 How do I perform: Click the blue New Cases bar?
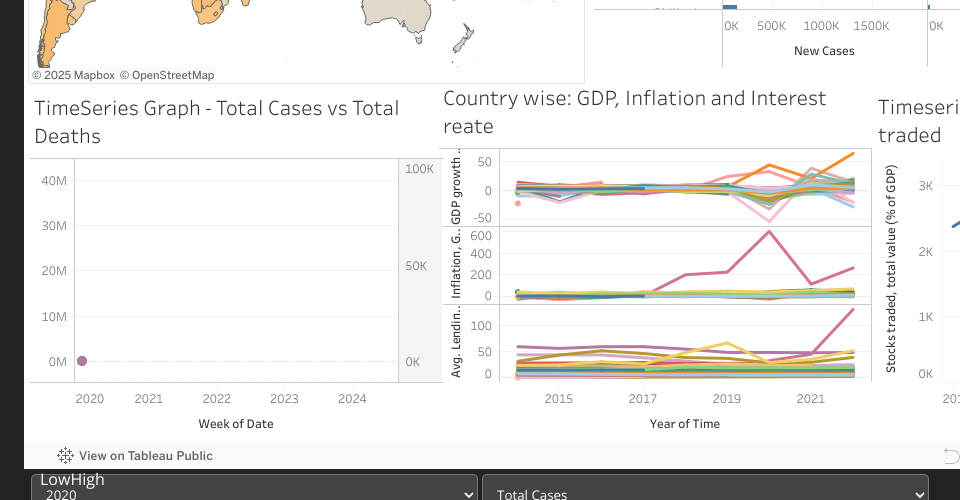pos(728,5)
